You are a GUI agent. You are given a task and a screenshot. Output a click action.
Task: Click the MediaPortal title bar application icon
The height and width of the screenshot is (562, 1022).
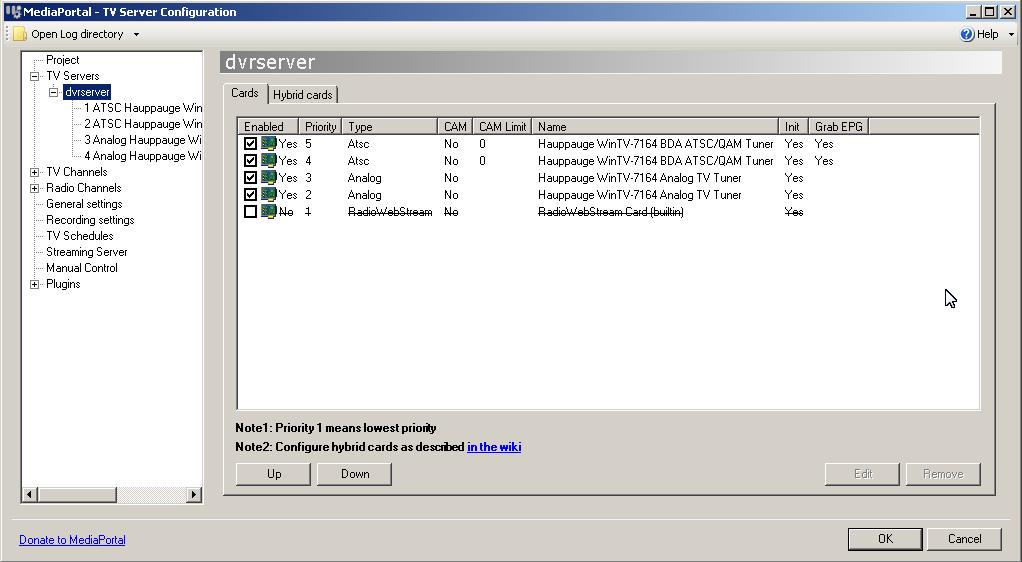(12, 12)
